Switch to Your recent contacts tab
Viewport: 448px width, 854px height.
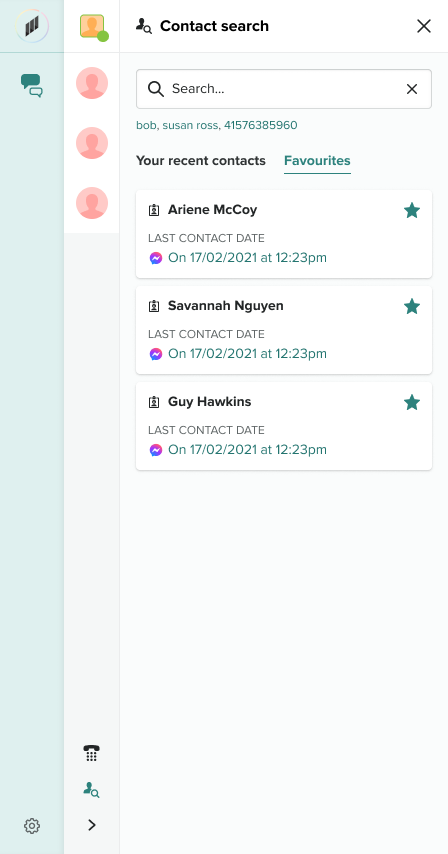coord(200,161)
